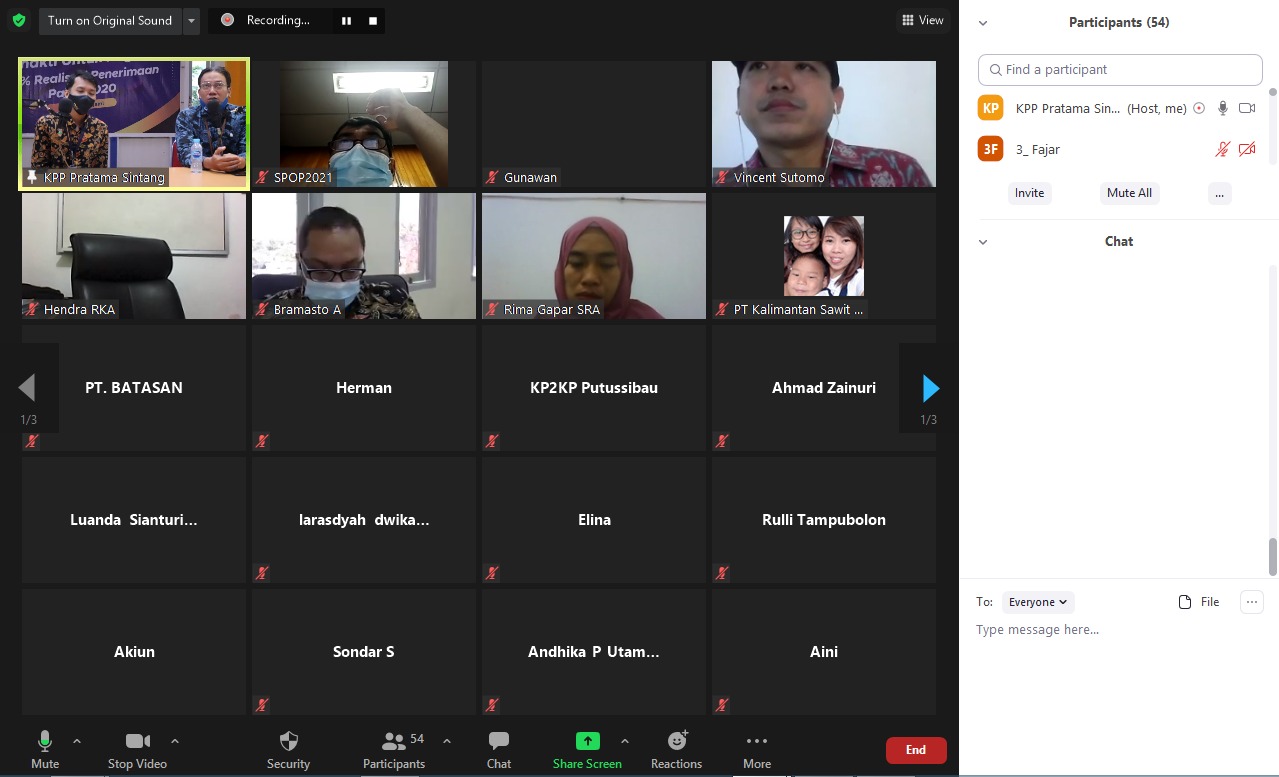Expand the Original Sound dropdown arrow
Viewport: 1279px width, 777px height.
tap(191, 20)
